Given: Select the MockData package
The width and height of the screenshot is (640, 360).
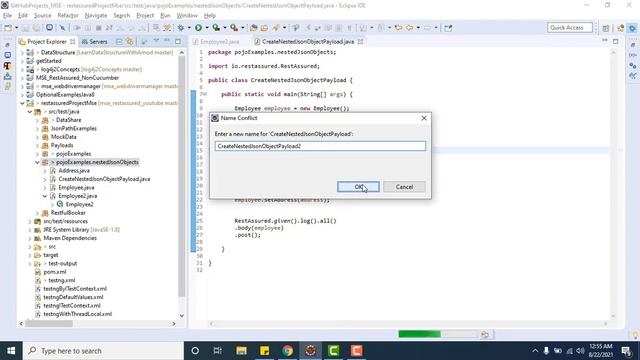Looking at the screenshot, I should pyautogui.click(x=63, y=137).
